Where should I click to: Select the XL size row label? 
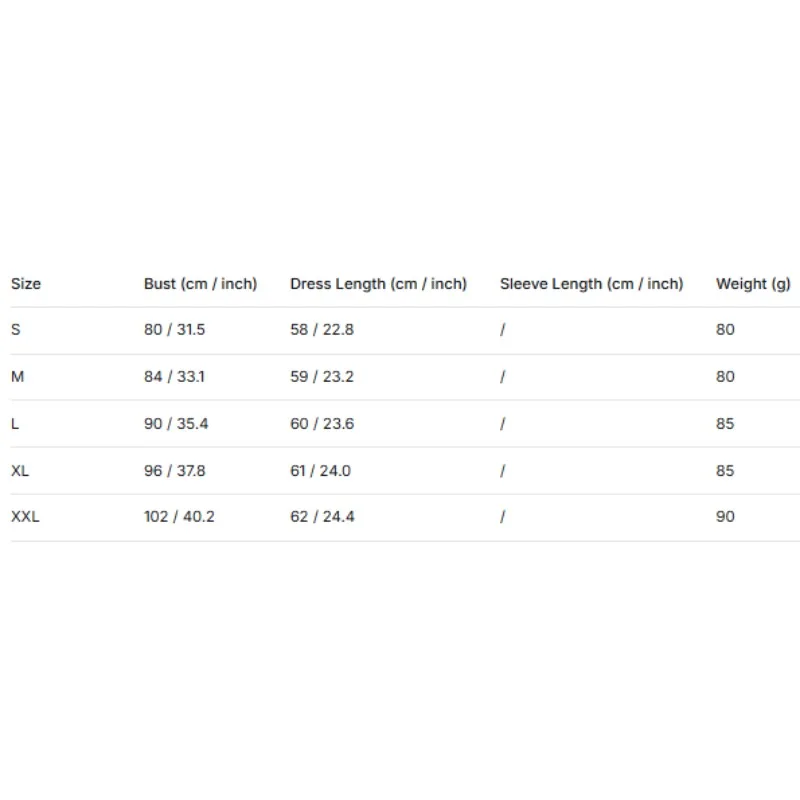point(20,470)
